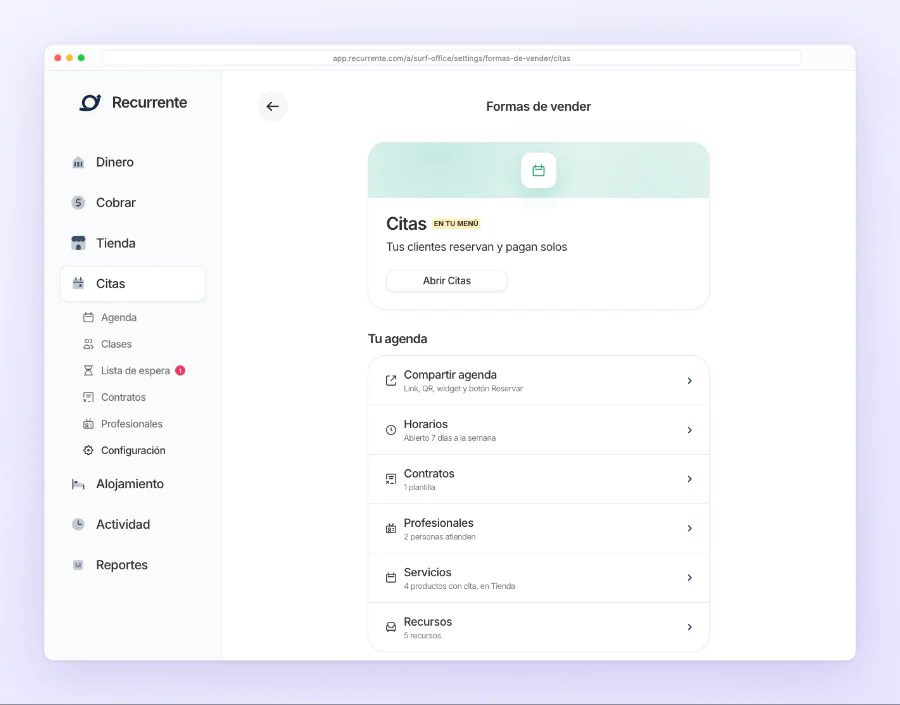
Task: Click the Recurrente brand name text
Action: coord(149,103)
